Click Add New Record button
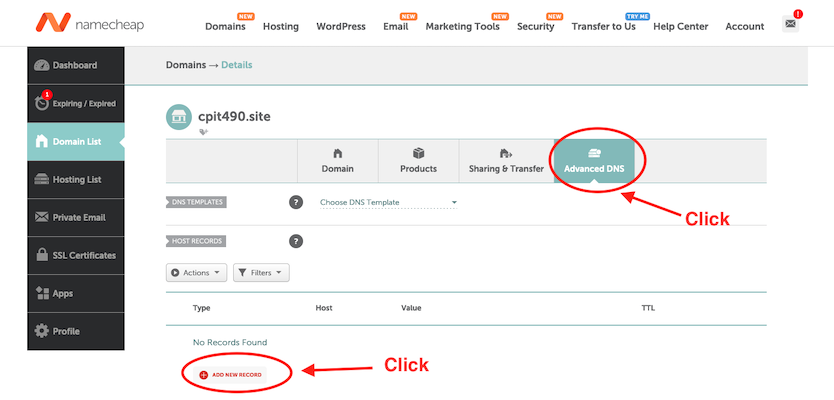 [x=238, y=374]
